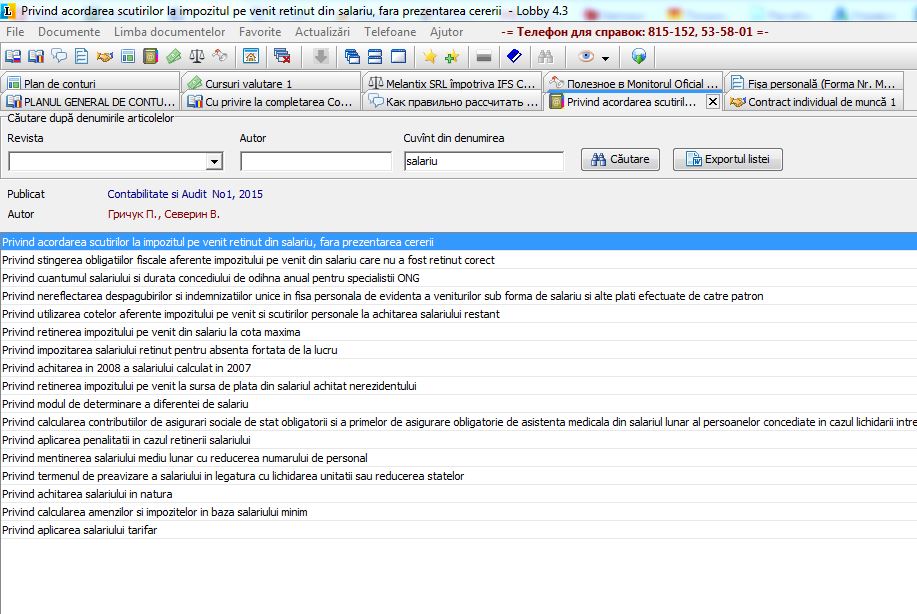
Task: Click the grey down arrow toolbar icon
Action: click(320, 57)
